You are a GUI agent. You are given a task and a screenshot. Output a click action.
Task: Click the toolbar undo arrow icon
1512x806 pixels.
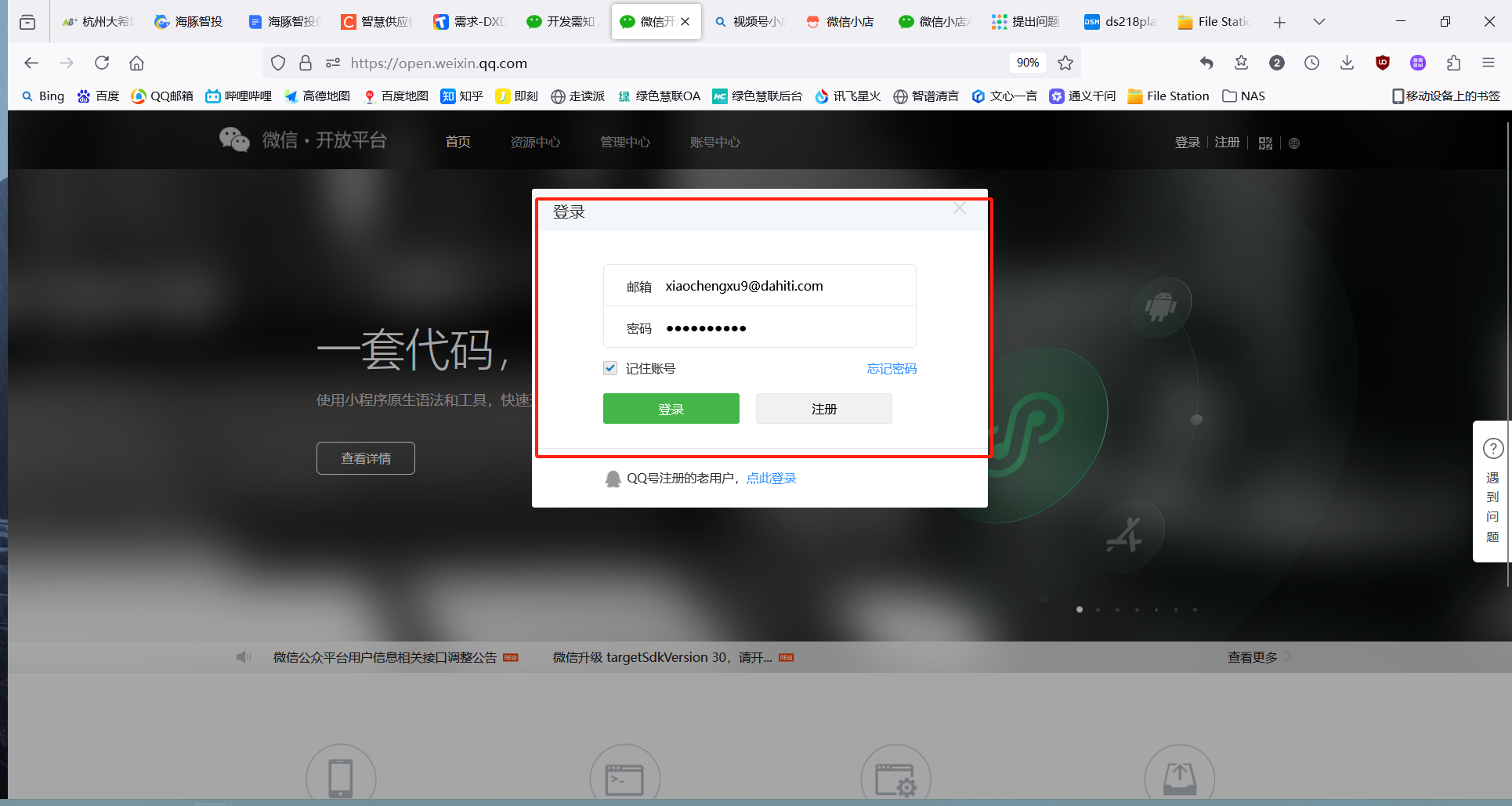click(x=1206, y=63)
